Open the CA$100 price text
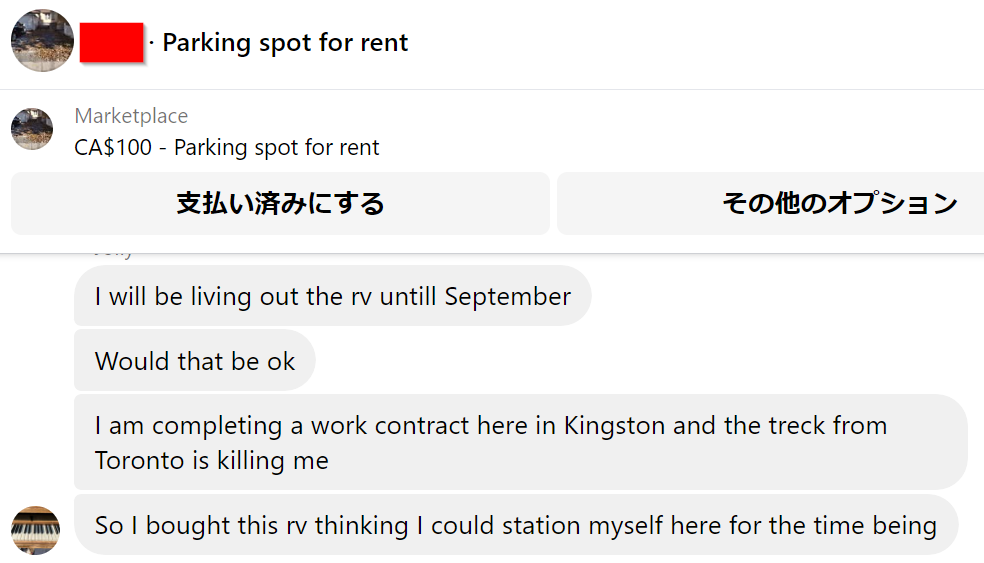The width and height of the screenshot is (984, 563). tap(113, 147)
